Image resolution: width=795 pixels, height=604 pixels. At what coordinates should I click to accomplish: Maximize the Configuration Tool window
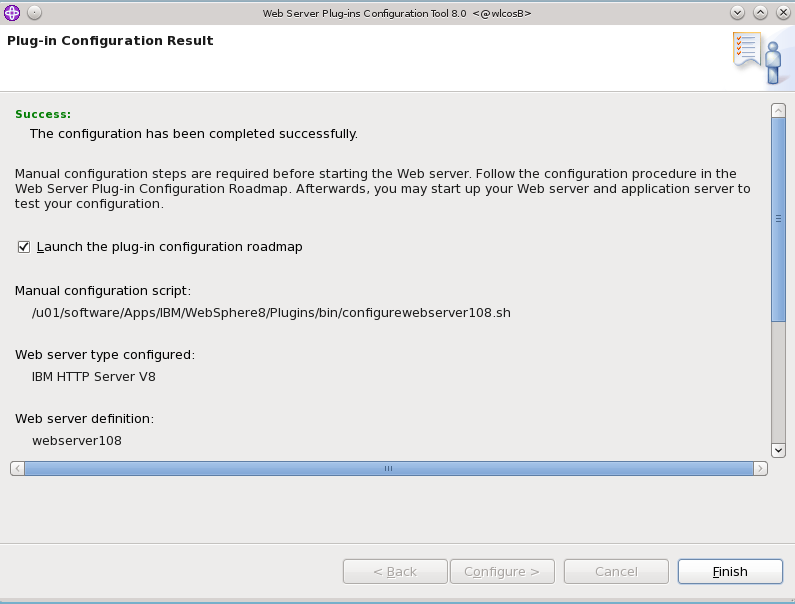pos(760,13)
